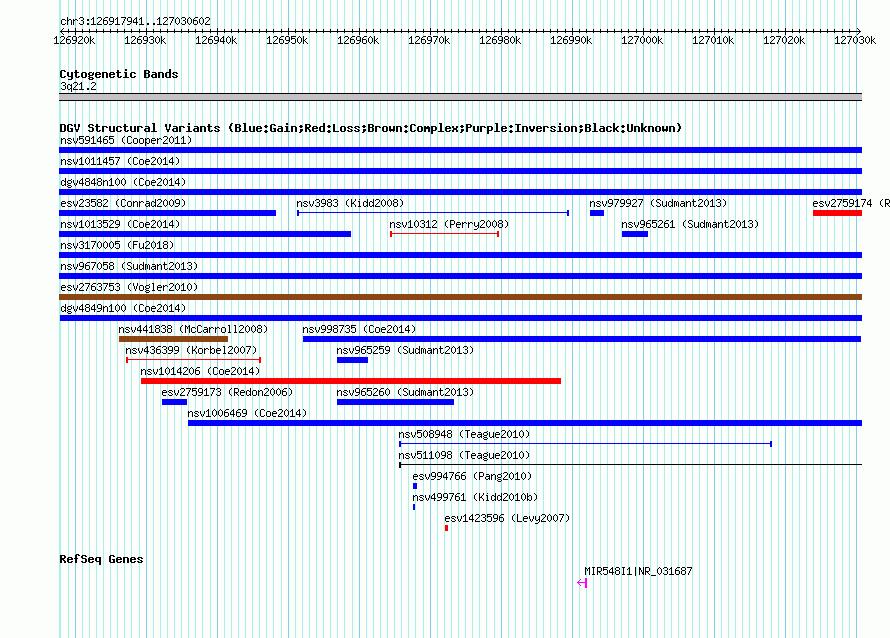Select nsv967058 (Sudmant2013) label
The image size is (890, 638).
(x=129, y=266)
